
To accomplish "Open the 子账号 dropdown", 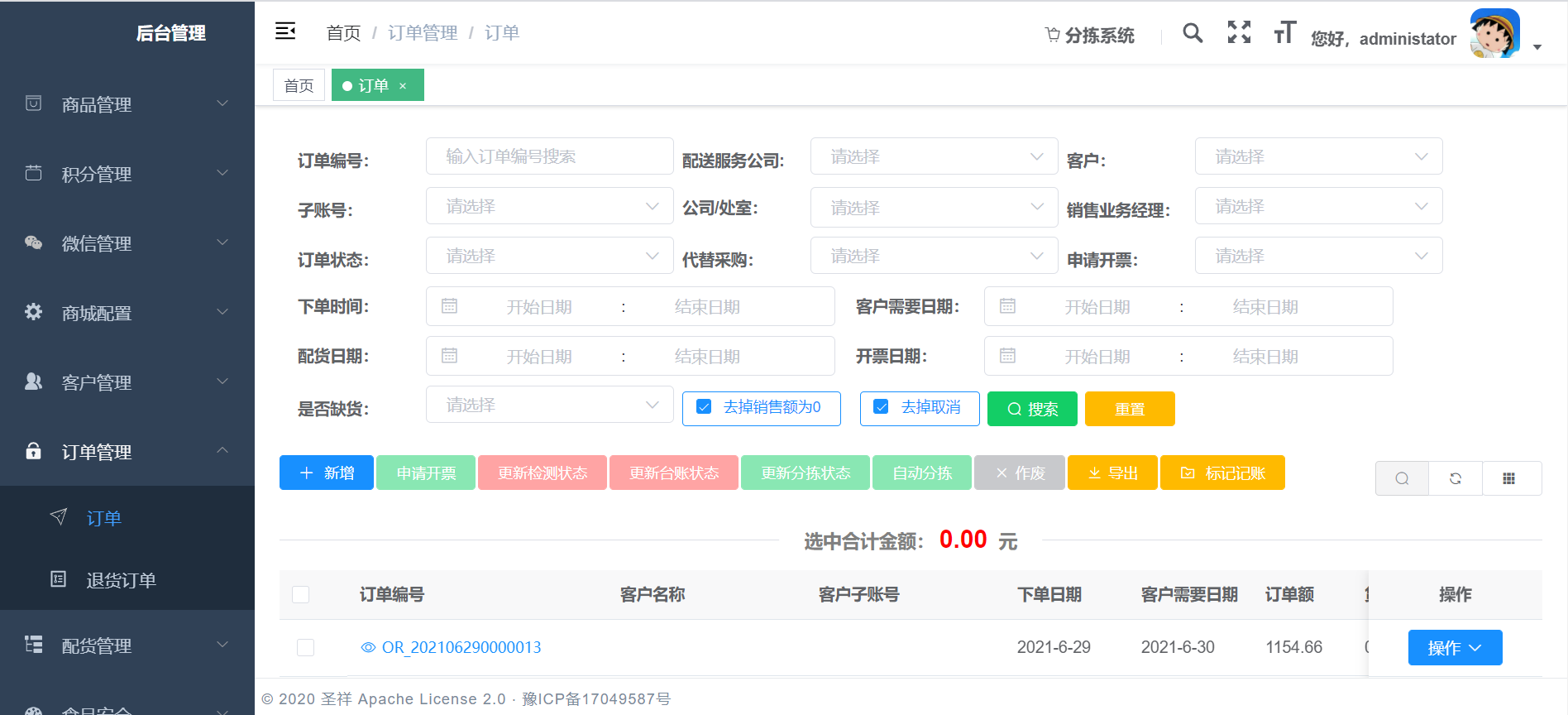I will pos(550,206).
